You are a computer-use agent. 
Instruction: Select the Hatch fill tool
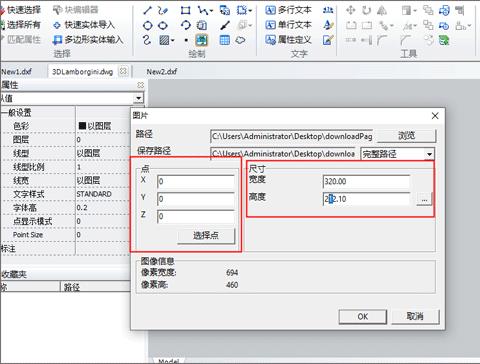coord(164,40)
